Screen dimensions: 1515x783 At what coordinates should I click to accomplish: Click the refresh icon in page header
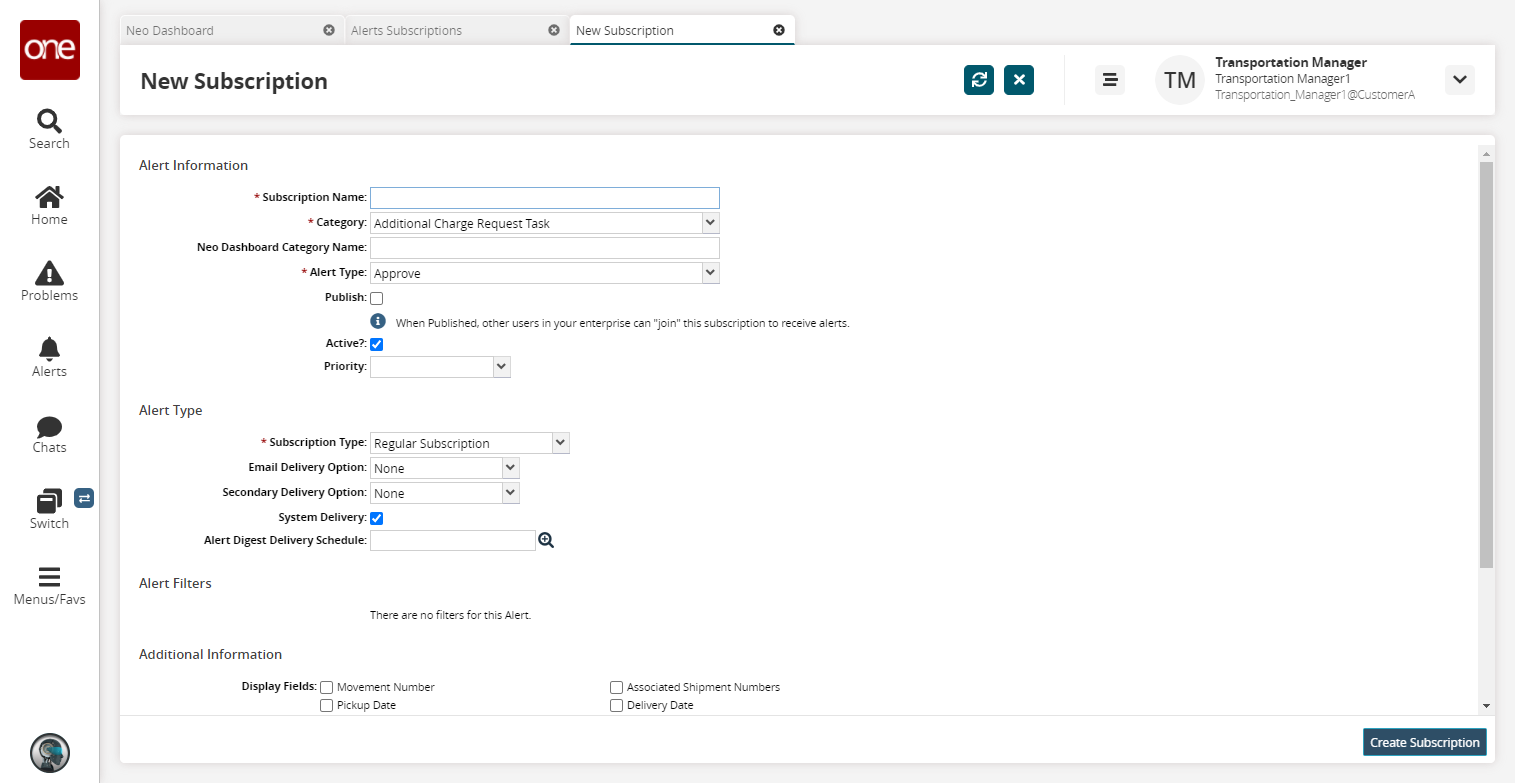click(978, 80)
